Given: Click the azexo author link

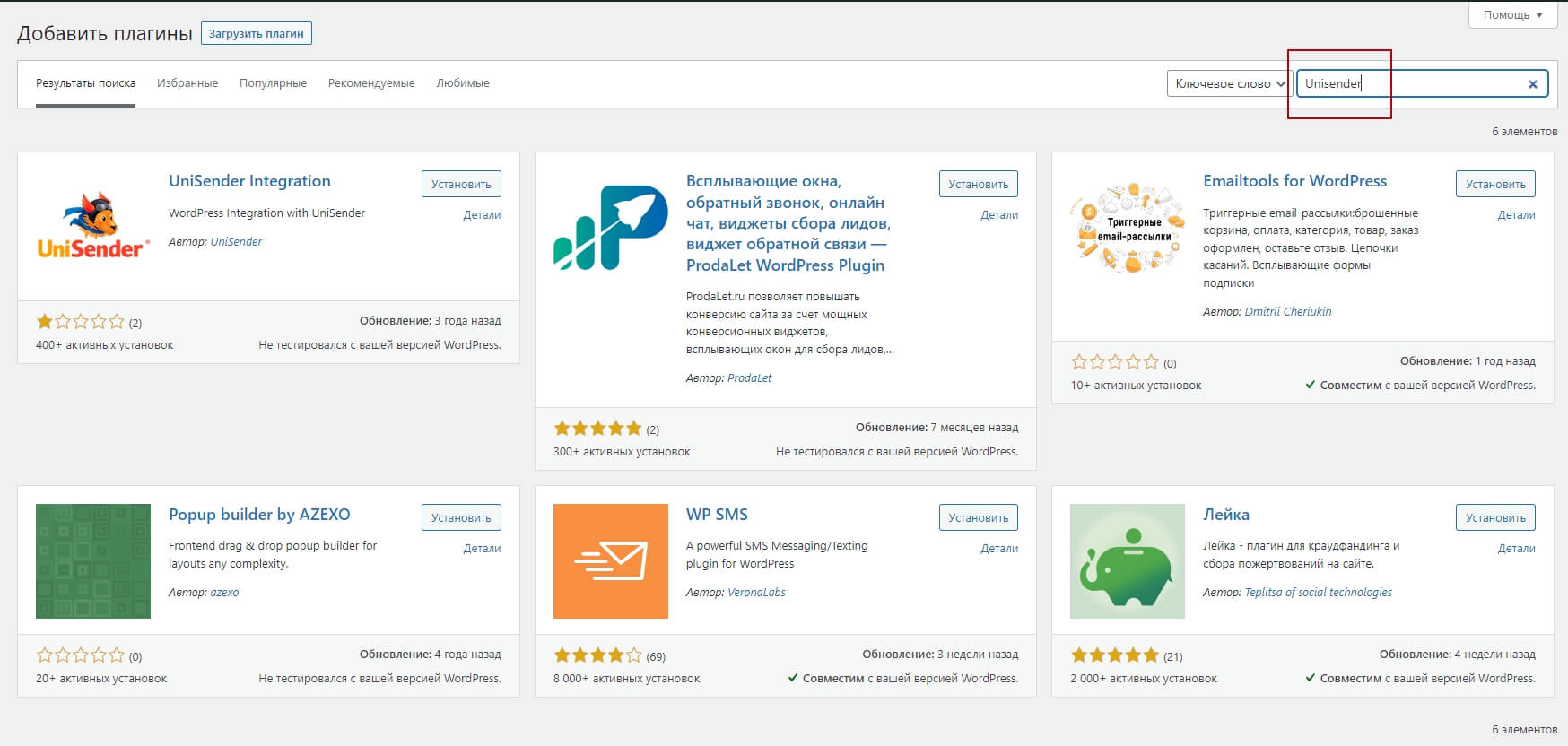Looking at the screenshot, I should (x=224, y=593).
